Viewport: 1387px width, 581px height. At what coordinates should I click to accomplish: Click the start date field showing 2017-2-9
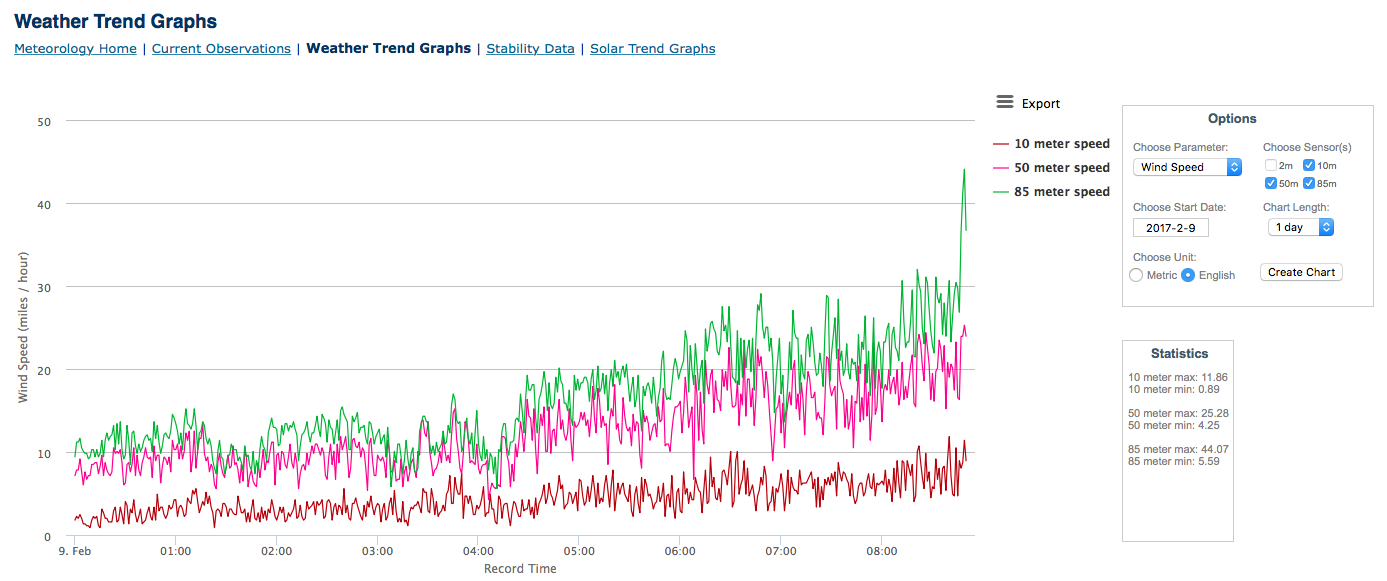pyautogui.click(x=1171, y=227)
